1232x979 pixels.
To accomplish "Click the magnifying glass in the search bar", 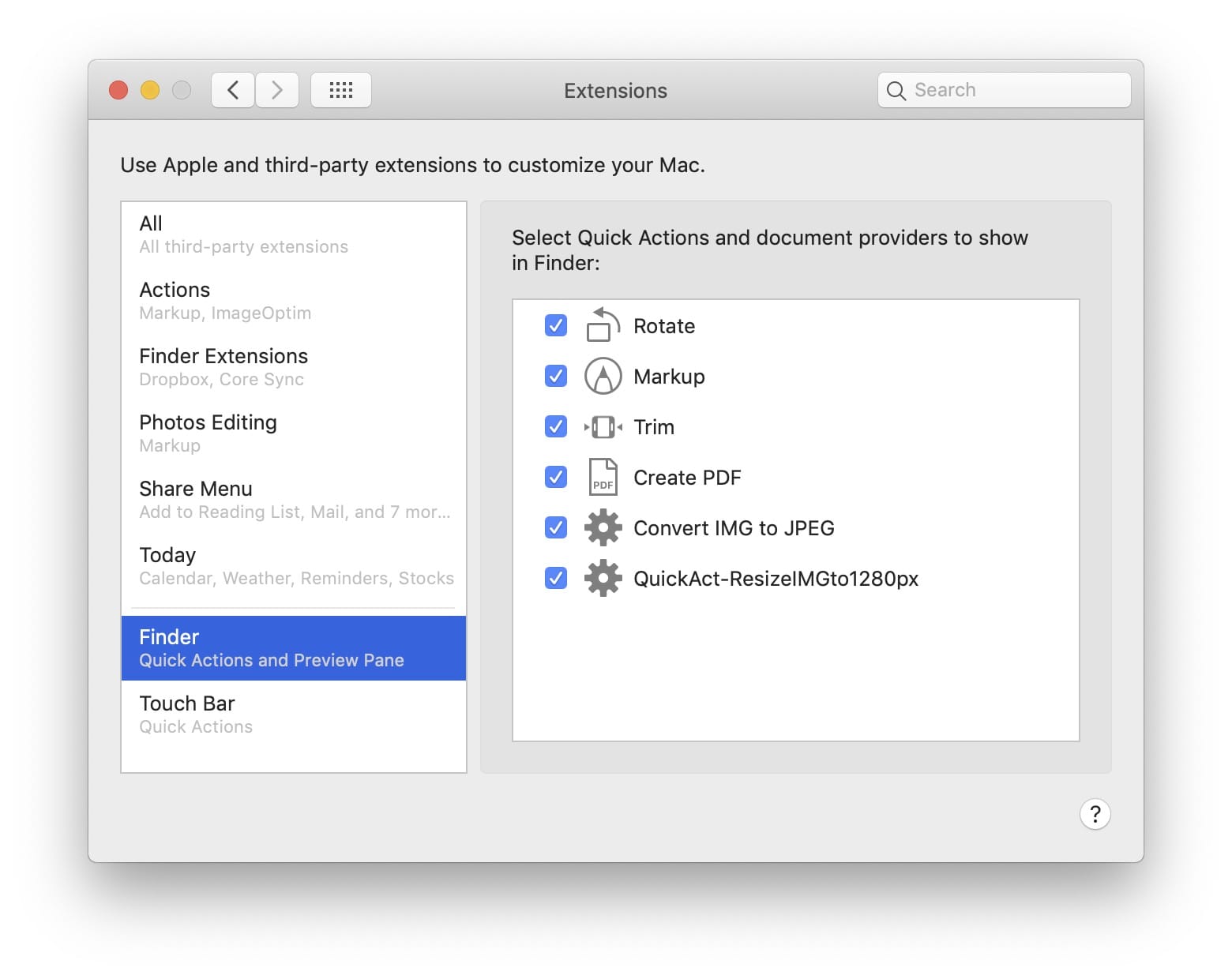I will pos(896,90).
